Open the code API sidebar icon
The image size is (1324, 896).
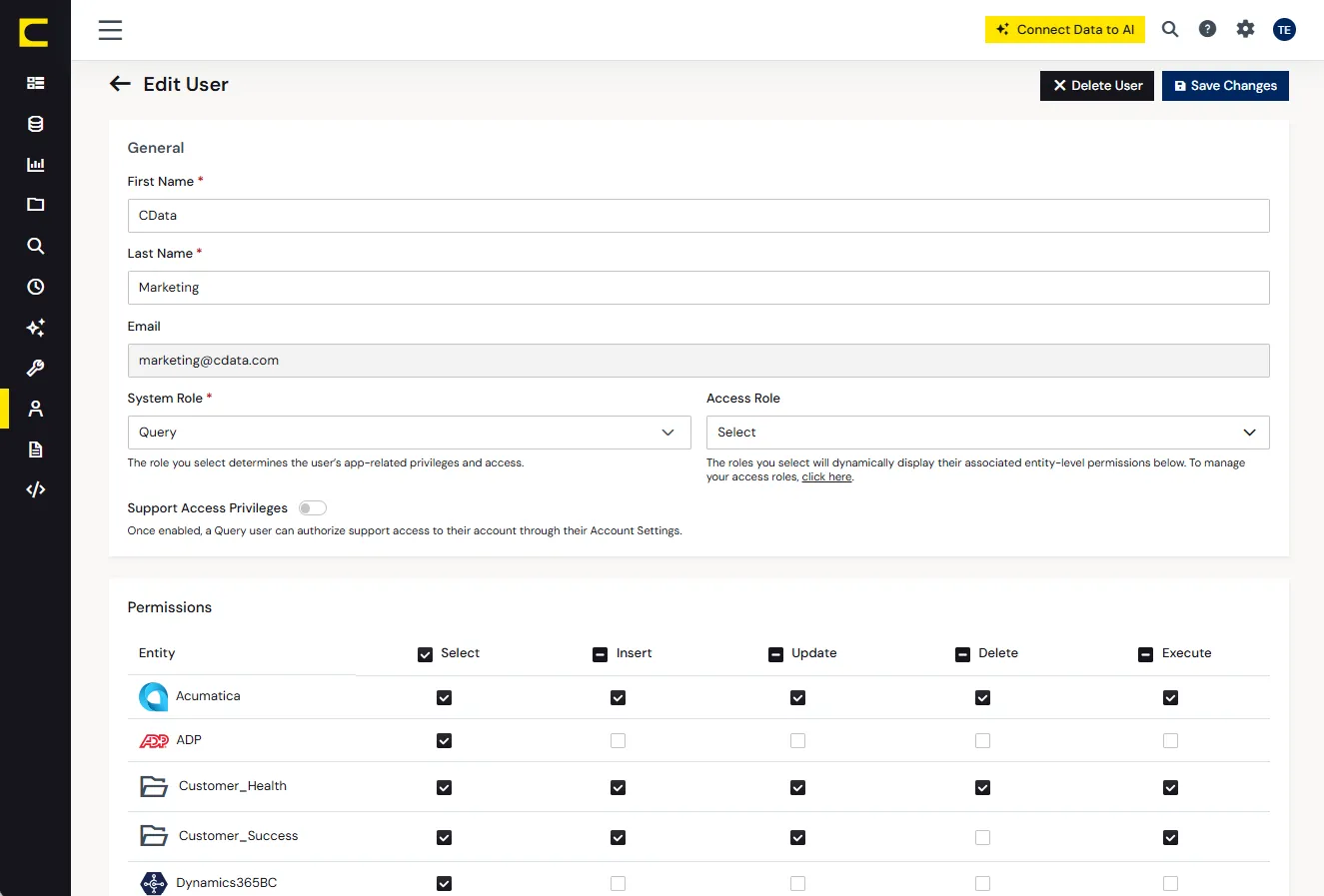coord(36,489)
